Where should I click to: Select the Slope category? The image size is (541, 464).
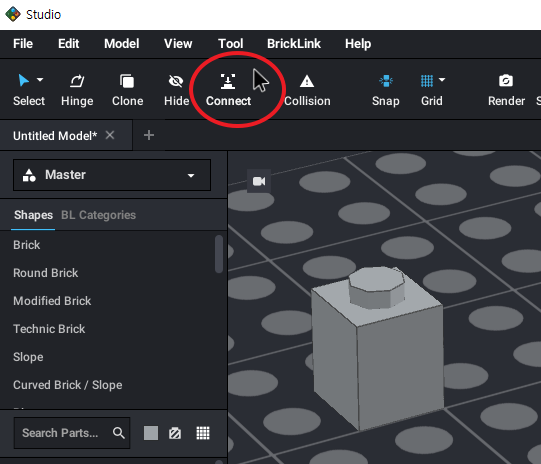[x=28, y=357]
